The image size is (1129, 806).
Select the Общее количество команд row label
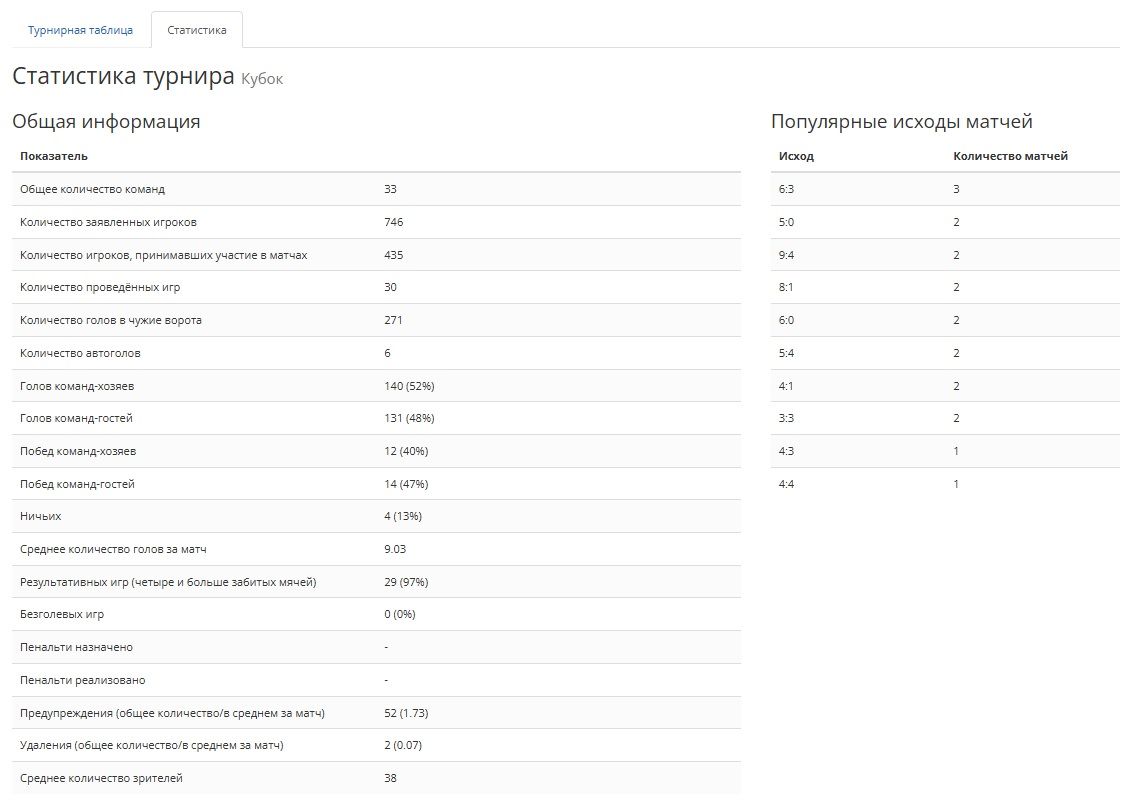92,189
